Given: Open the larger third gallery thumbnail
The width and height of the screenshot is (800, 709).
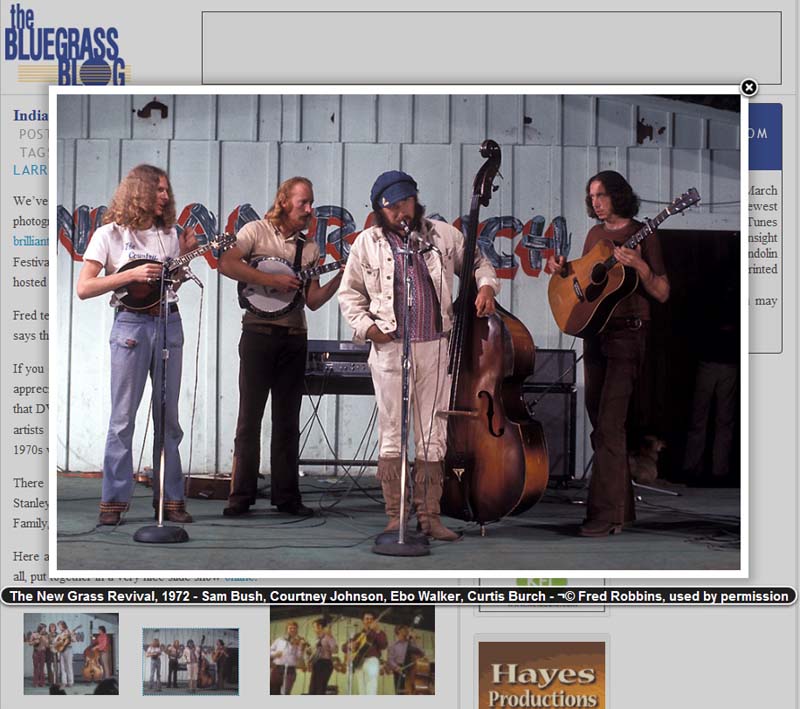Looking at the screenshot, I should pos(352,651).
